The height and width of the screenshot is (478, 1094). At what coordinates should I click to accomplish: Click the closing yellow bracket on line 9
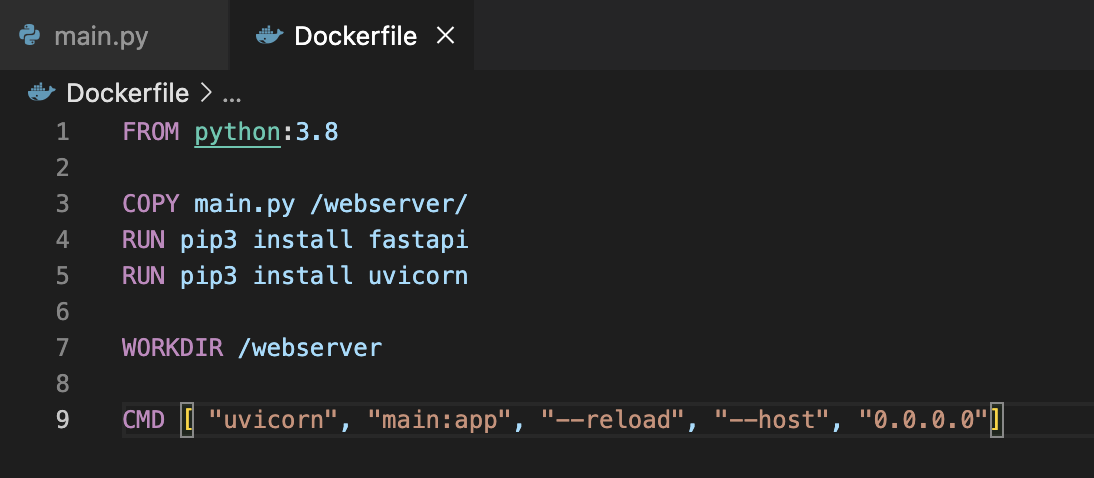pyautogui.click(x=995, y=420)
